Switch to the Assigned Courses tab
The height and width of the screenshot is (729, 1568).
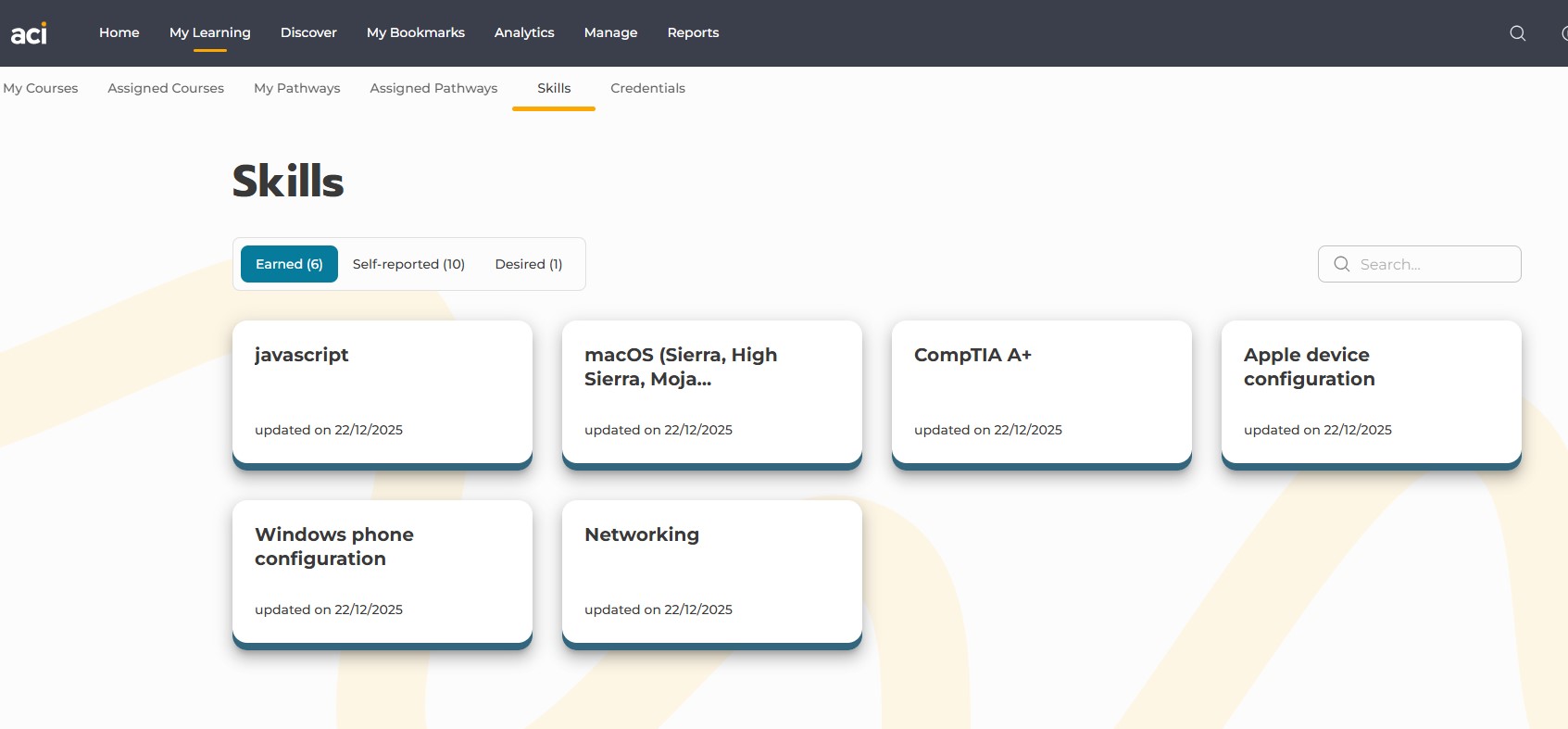click(166, 88)
